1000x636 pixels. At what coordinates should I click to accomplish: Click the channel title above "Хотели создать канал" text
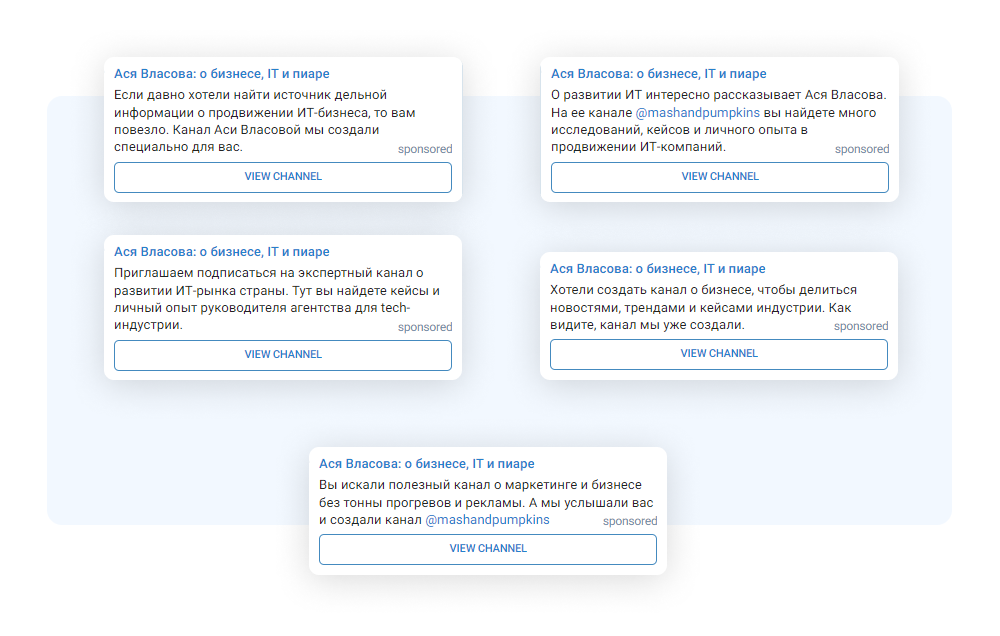pos(658,269)
